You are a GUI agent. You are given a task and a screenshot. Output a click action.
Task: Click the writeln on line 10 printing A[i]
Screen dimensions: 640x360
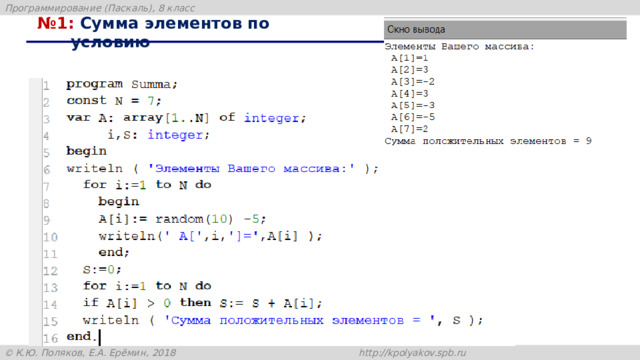pos(210,236)
